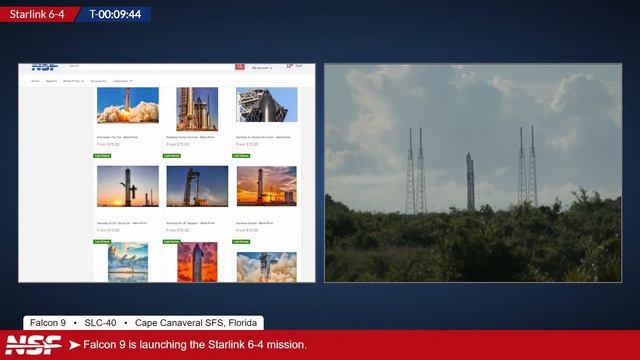Open blue-sky Starship stacking print thumbnail
The height and width of the screenshot is (360, 640).
(197, 186)
